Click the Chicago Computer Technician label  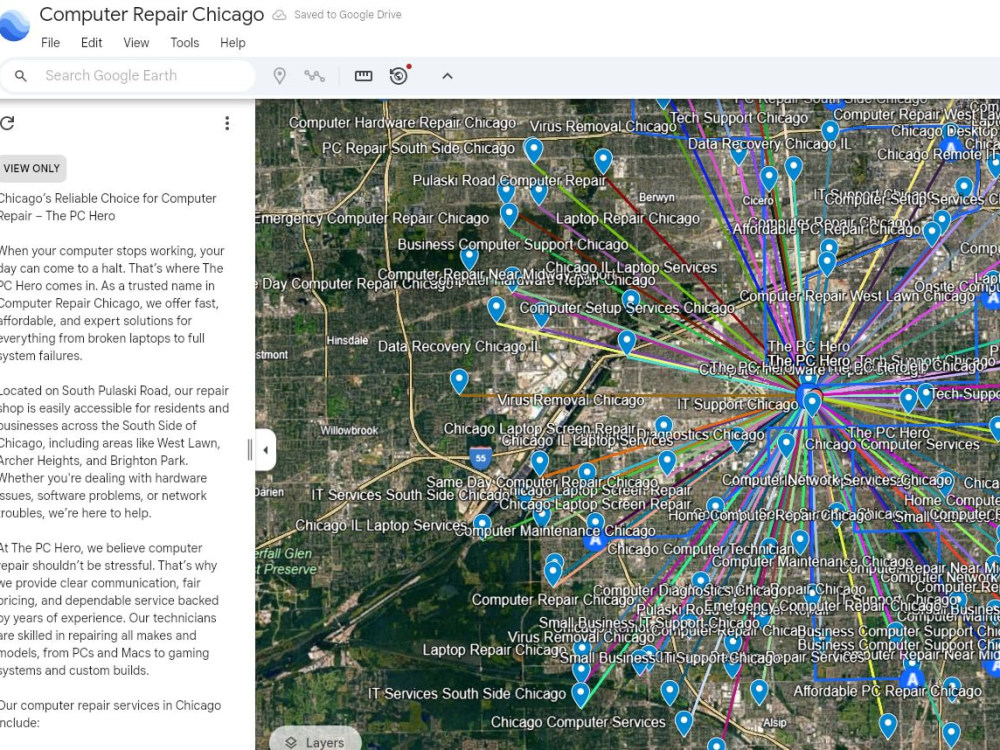[x=700, y=549]
